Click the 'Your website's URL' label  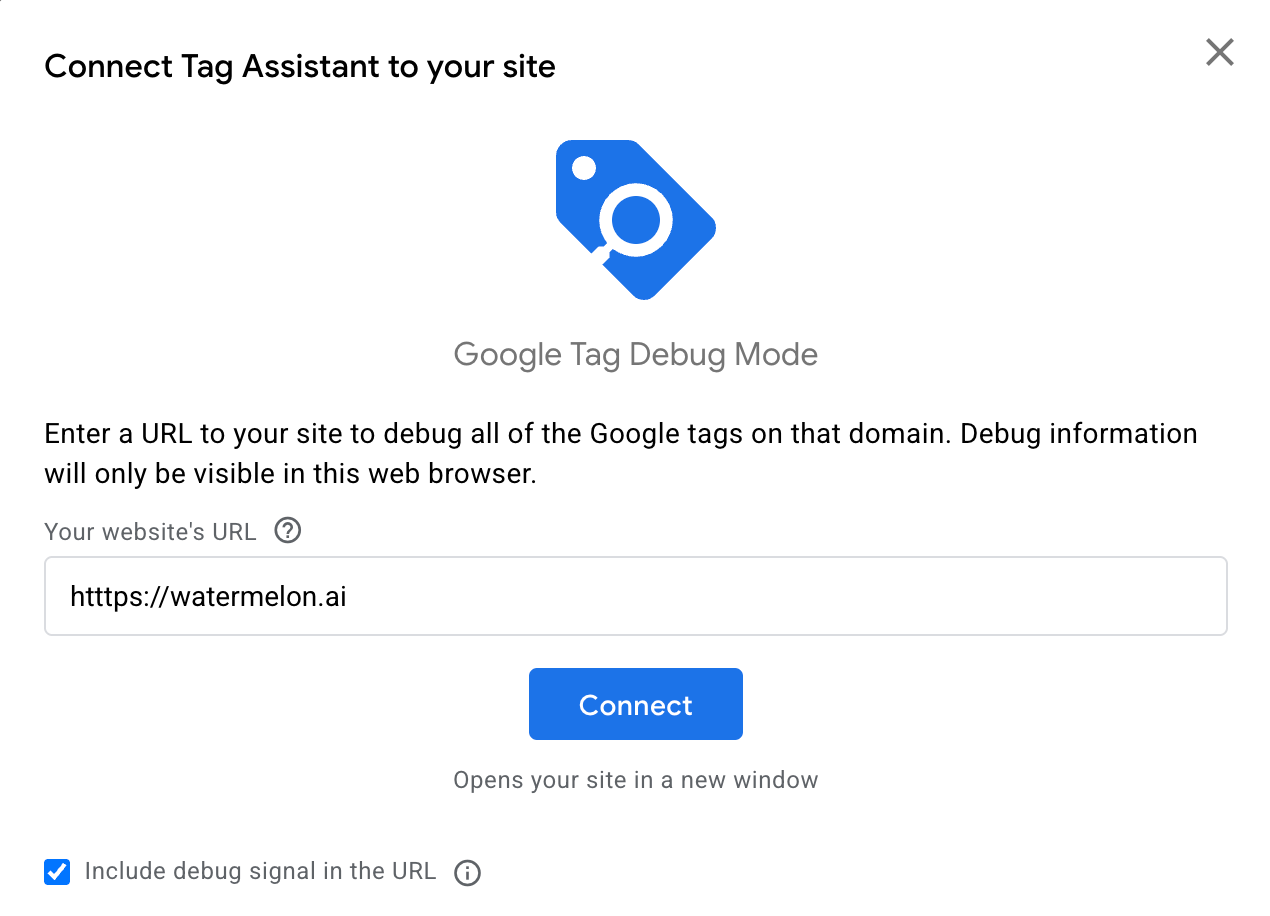click(x=149, y=531)
